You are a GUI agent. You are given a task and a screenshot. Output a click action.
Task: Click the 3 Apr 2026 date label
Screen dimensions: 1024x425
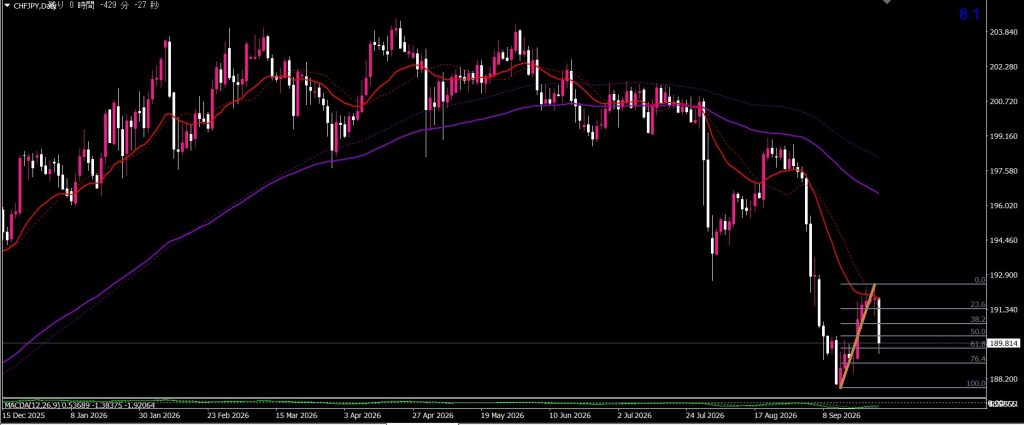click(361, 415)
